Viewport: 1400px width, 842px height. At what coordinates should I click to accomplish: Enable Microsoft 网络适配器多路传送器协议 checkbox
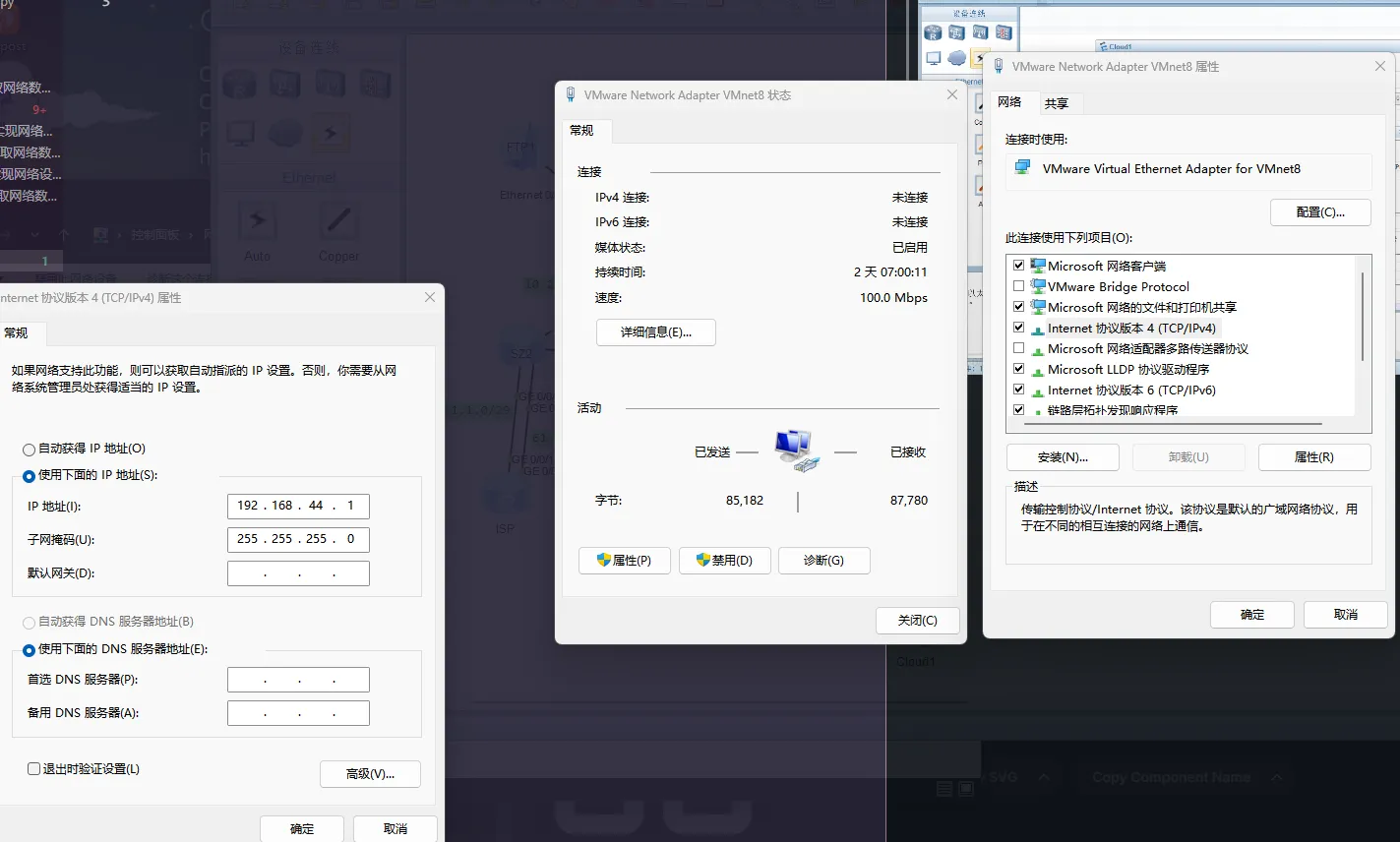coord(1018,348)
